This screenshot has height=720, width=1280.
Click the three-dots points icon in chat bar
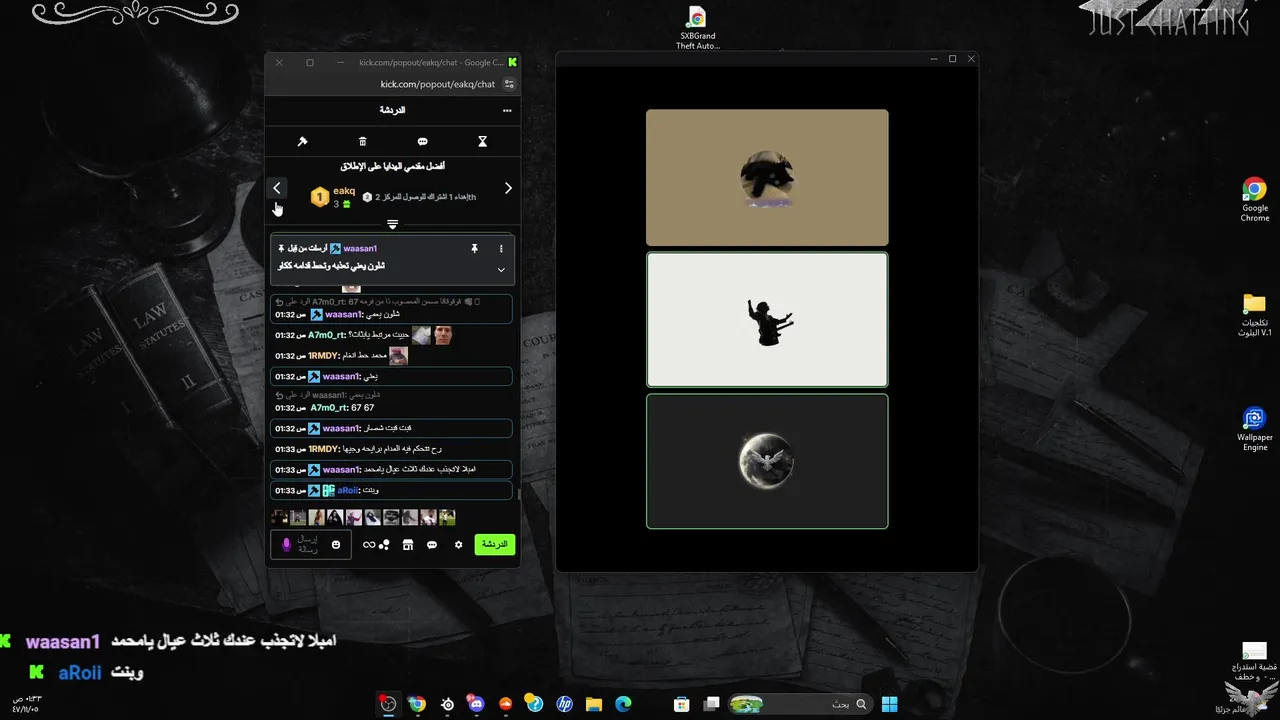[x=384, y=545]
